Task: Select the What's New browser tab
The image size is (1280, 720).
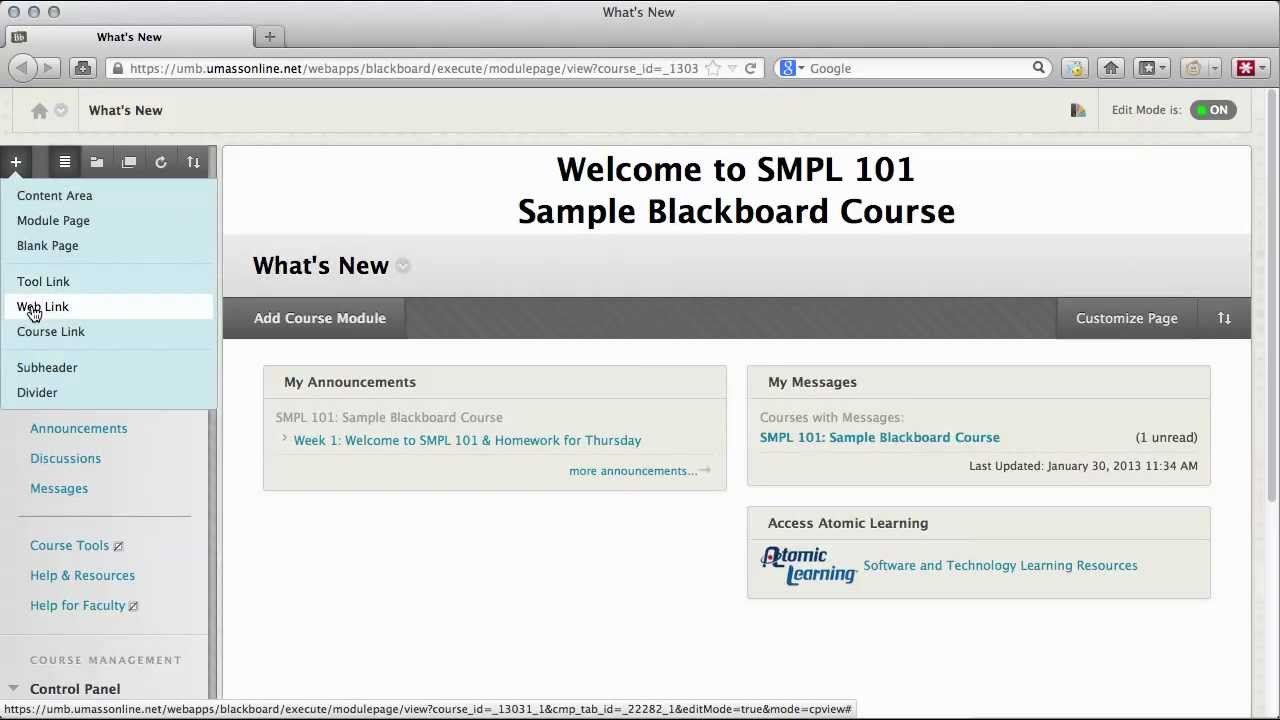Action: click(129, 37)
